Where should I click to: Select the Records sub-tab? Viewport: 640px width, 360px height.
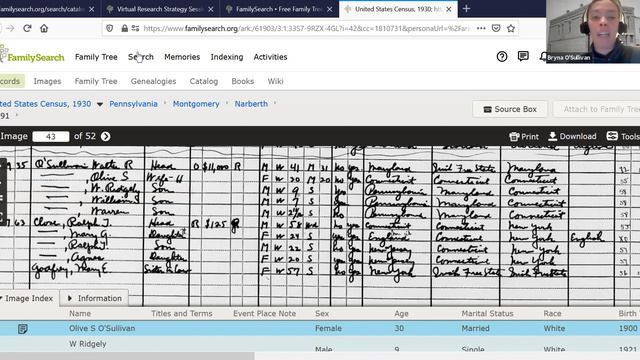click(11, 81)
